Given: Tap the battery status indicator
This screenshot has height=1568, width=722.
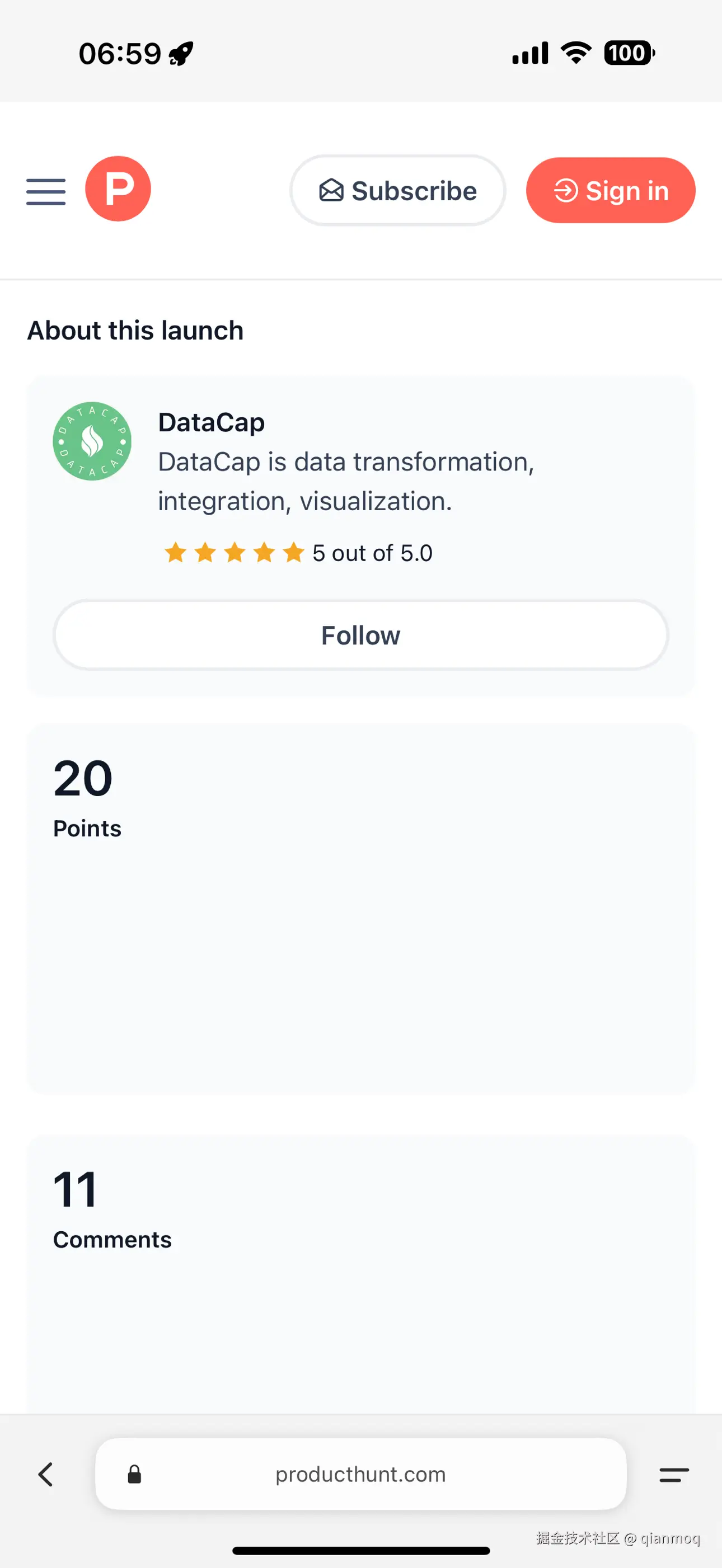Looking at the screenshot, I should (629, 53).
